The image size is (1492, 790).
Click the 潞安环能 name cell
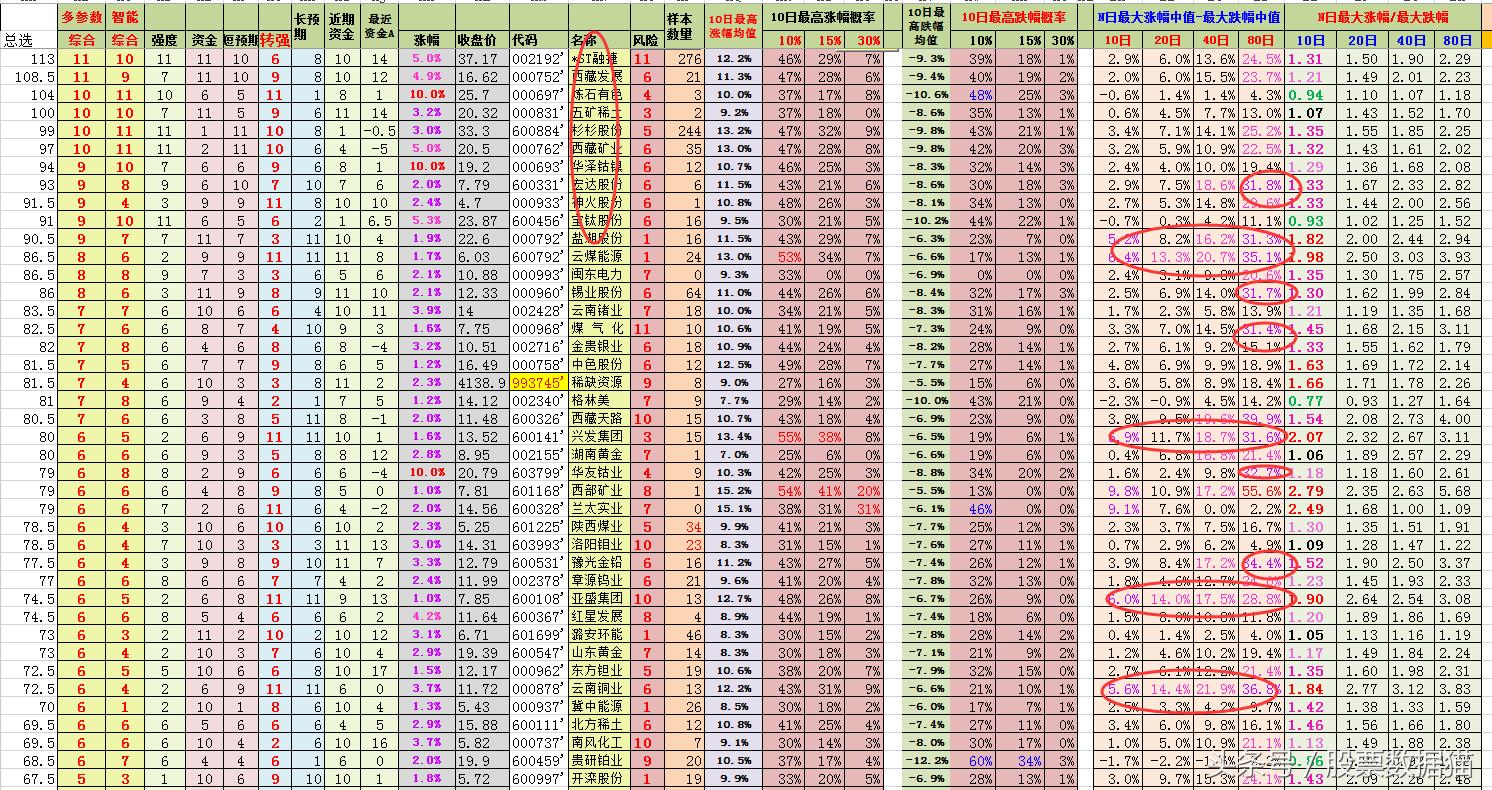tap(598, 635)
